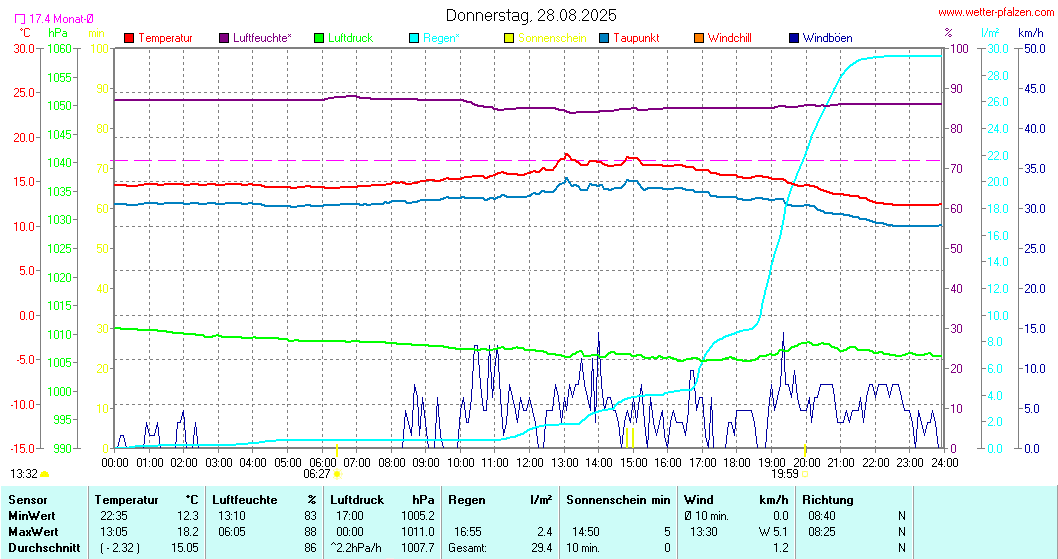Click the magenta square before 17.4 Monat-Ø
This screenshot has height=559, width=1058.
(x=20, y=19)
